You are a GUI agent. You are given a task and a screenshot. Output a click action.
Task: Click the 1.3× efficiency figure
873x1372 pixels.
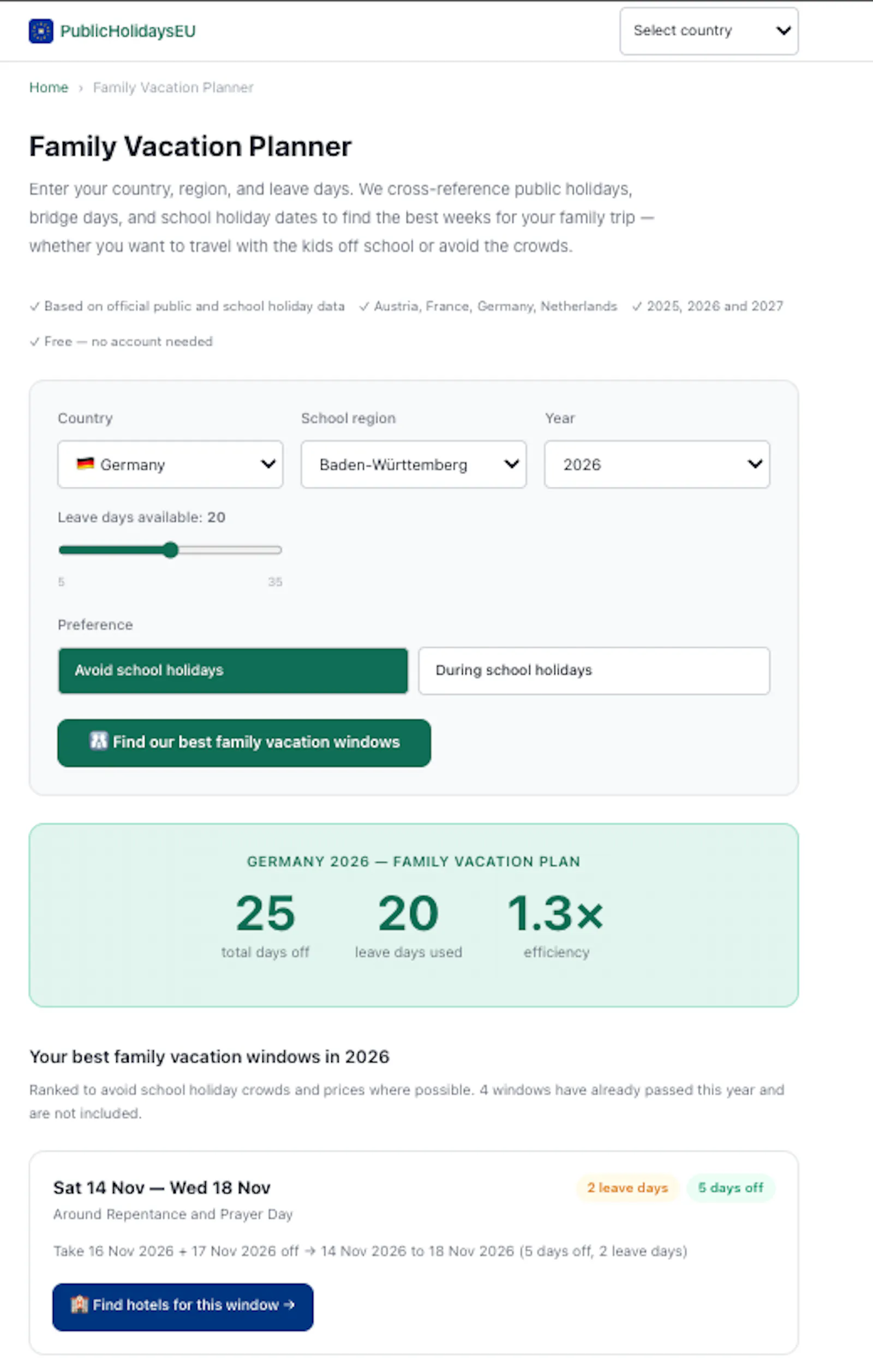click(555, 914)
